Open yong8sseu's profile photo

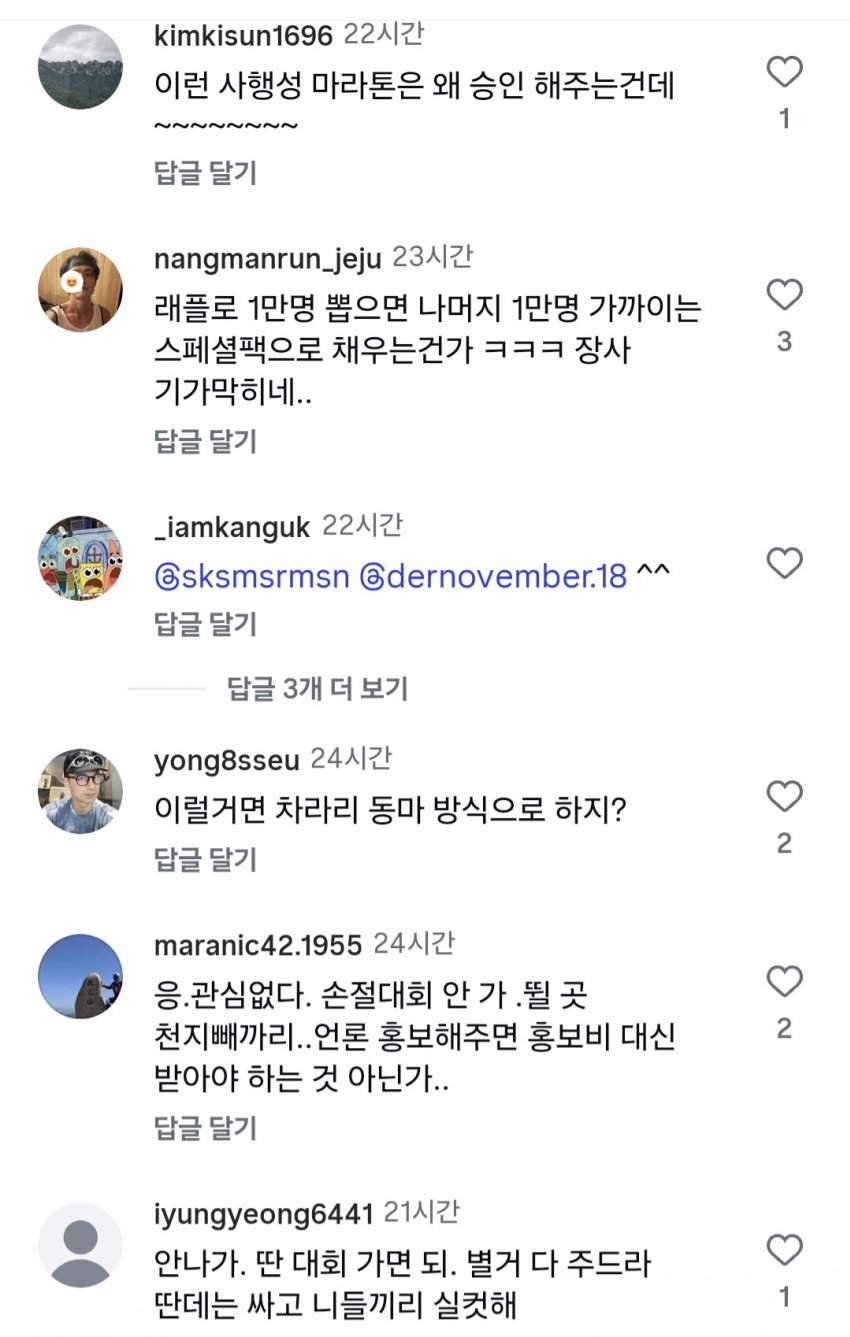click(x=80, y=791)
